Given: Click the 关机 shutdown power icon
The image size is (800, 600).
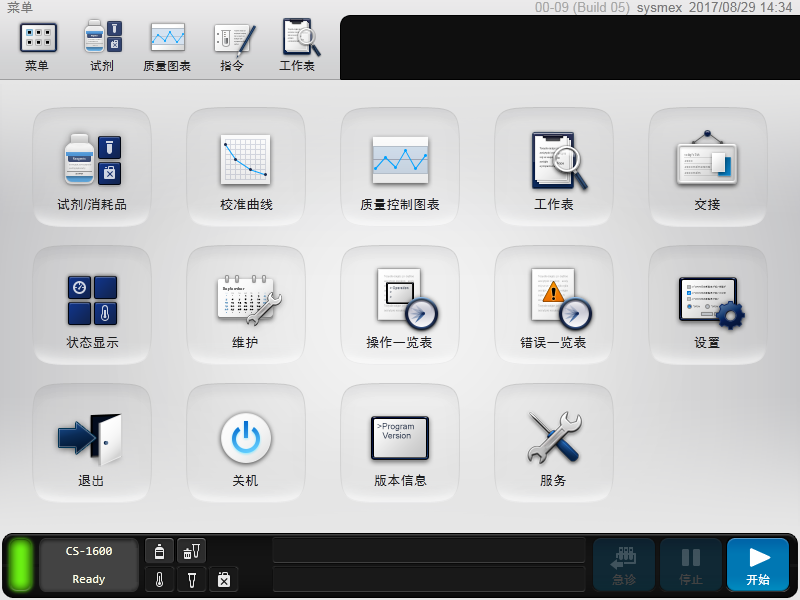Looking at the screenshot, I should point(246,442).
